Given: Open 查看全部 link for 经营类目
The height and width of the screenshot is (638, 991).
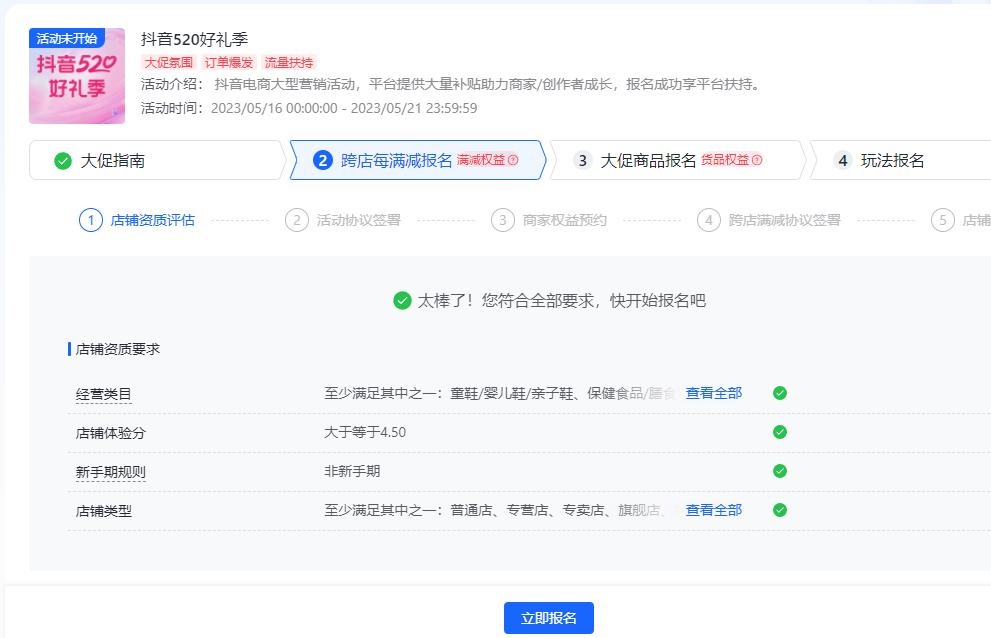Looking at the screenshot, I should tap(714, 393).
